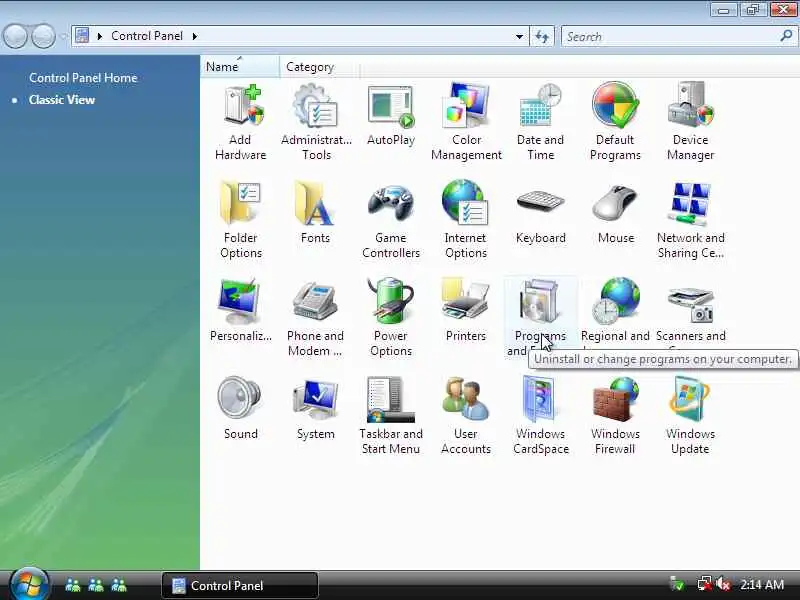Click muted volume tray icon
This screenshot has height=600, width=800.
tap(723, 585)
